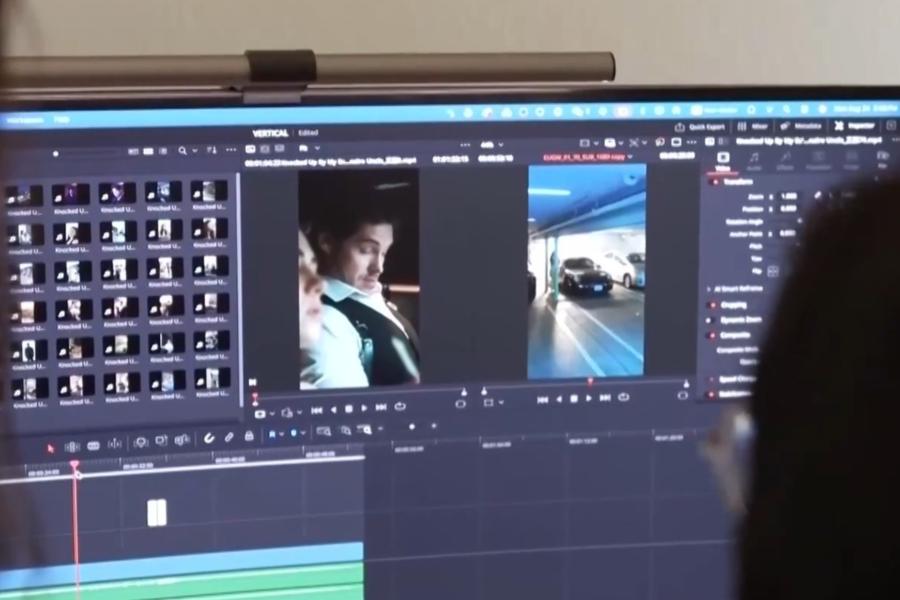Toggle the Inspector panel button
The height and width of the screenshot is (600, 900).
pos(854,126)
